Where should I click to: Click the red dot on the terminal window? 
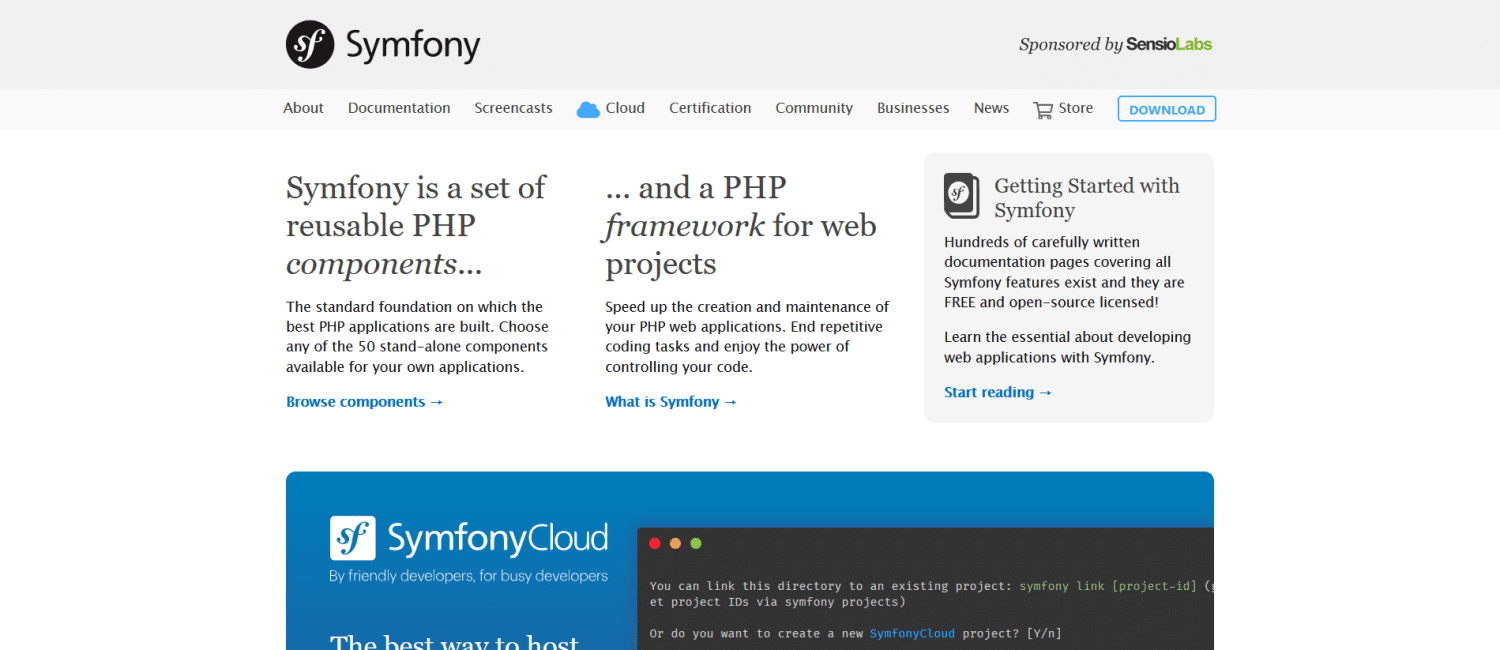click(655, 543)
